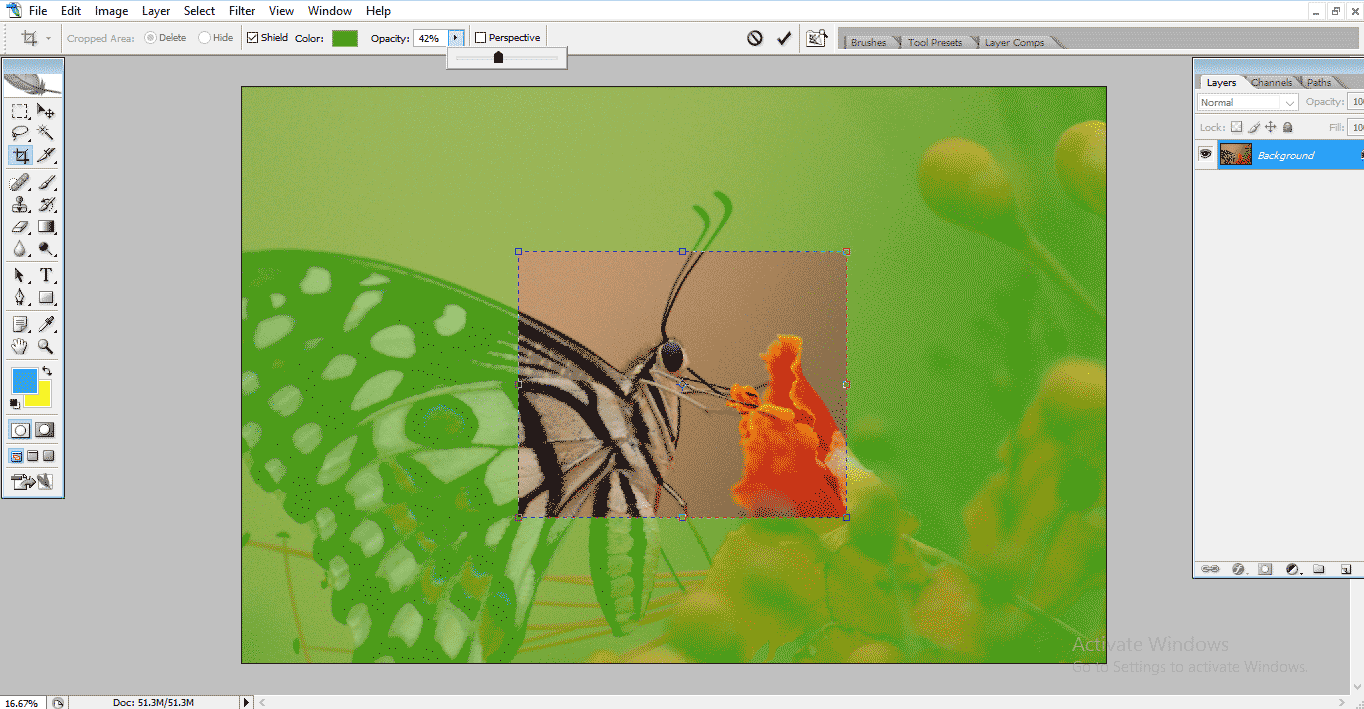Select the Blur tool
Viewport: 1364px width, 709px height.
click(20, 249)
